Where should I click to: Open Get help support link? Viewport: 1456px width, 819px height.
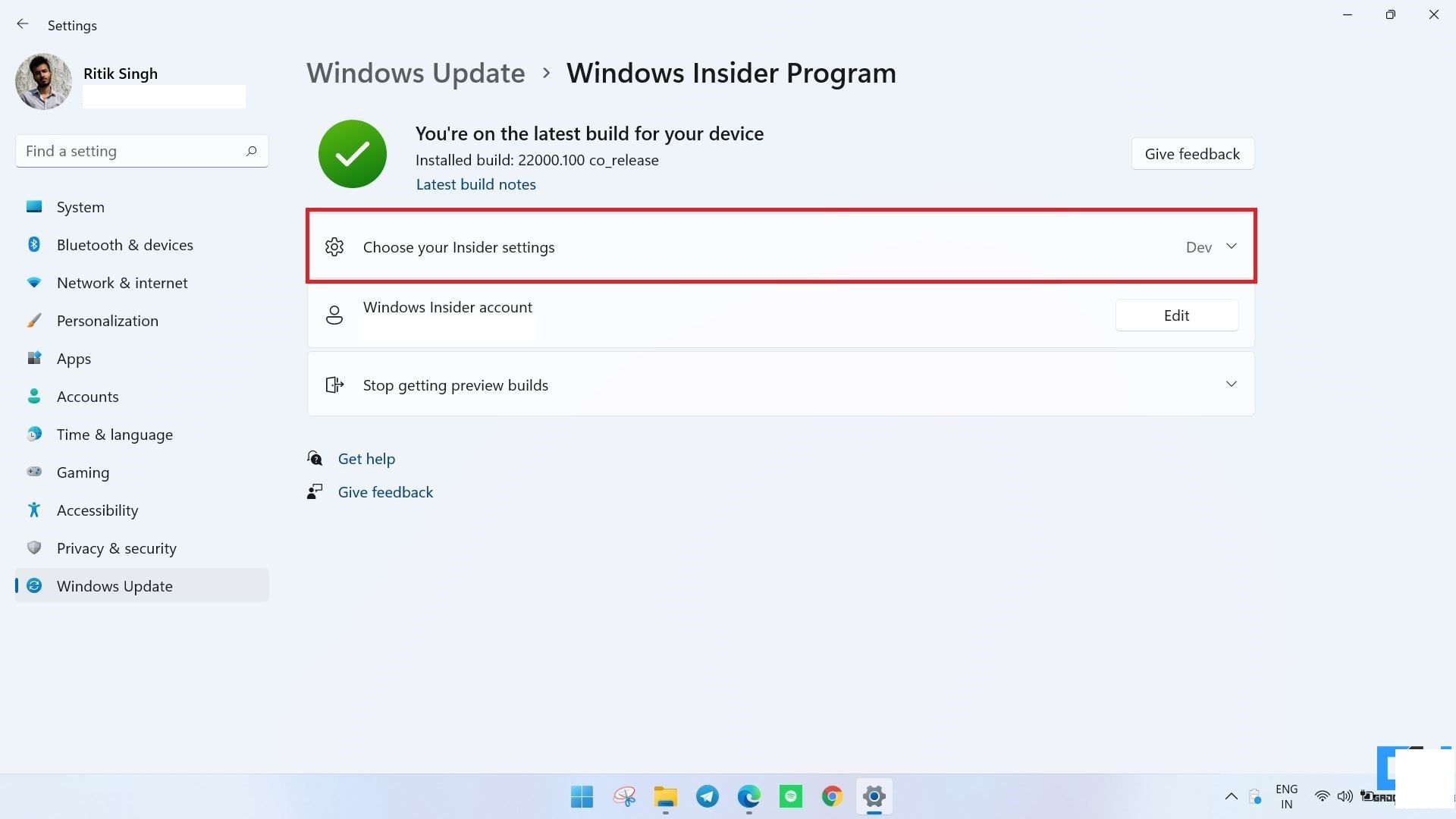[366, 458]
